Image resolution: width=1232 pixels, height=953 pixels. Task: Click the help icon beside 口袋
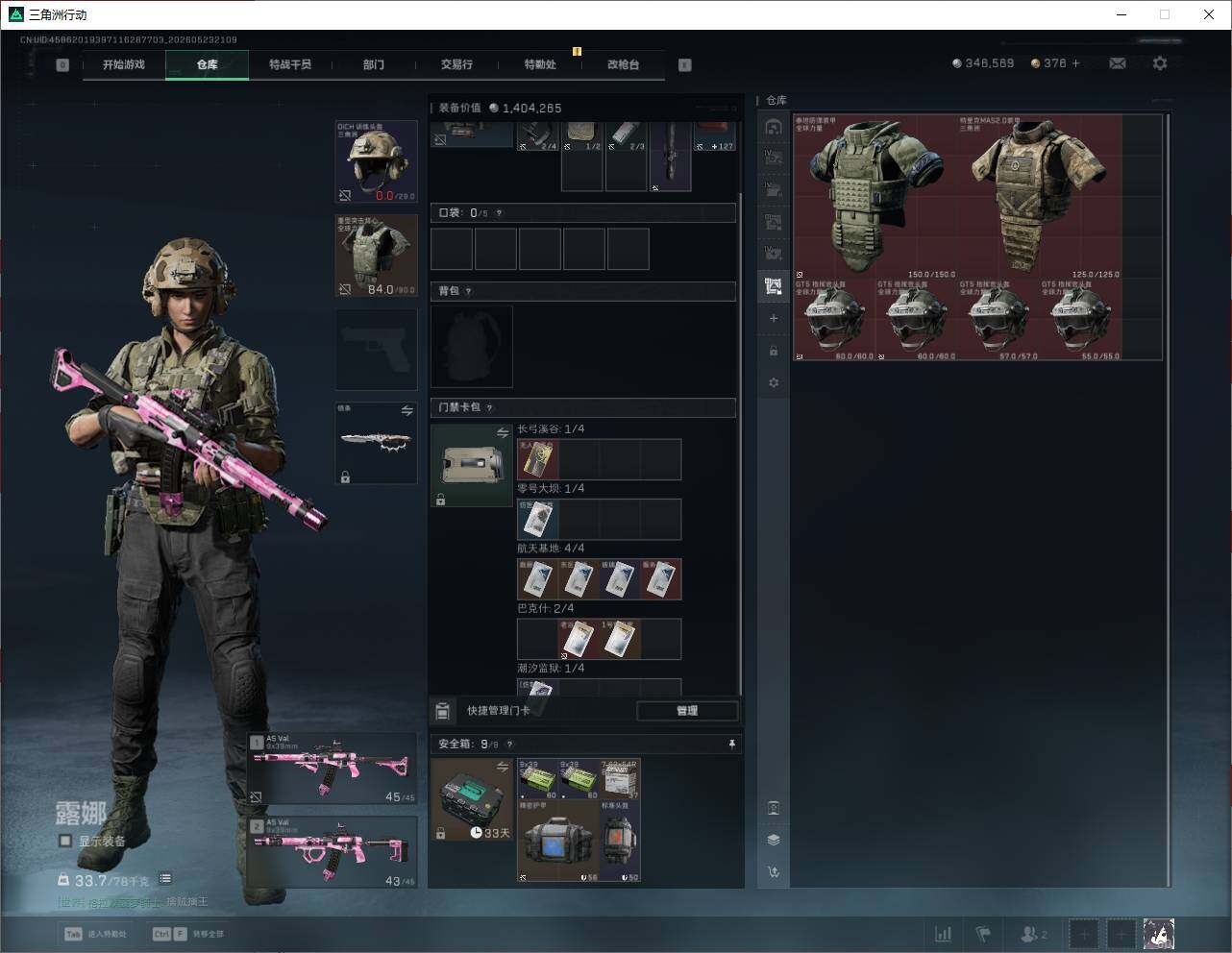(x=499, y=213)
